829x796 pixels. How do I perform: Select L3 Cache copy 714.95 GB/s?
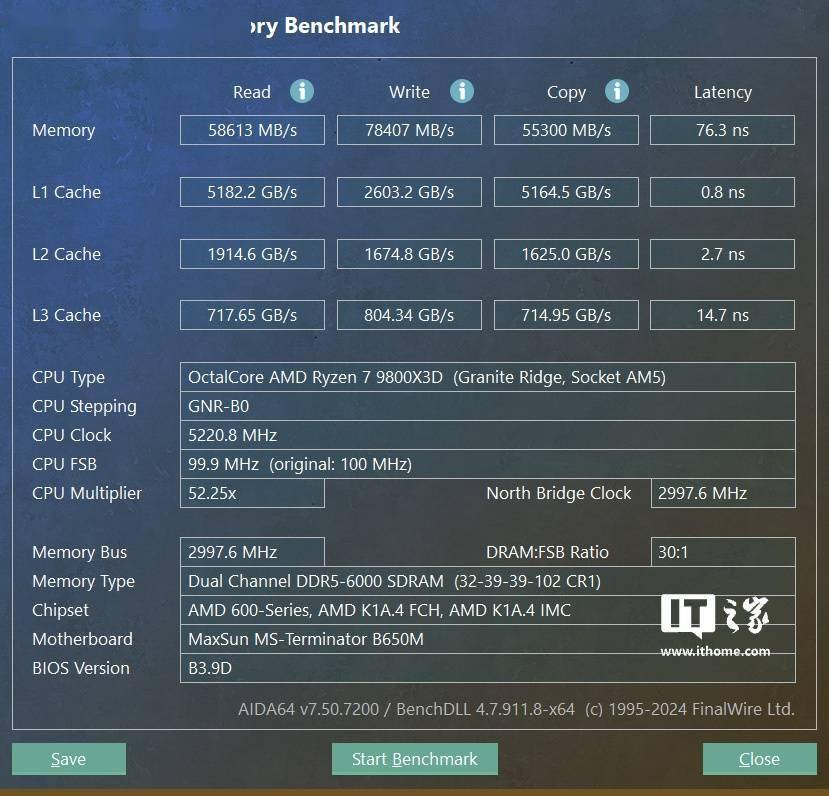tap(566, 315)
